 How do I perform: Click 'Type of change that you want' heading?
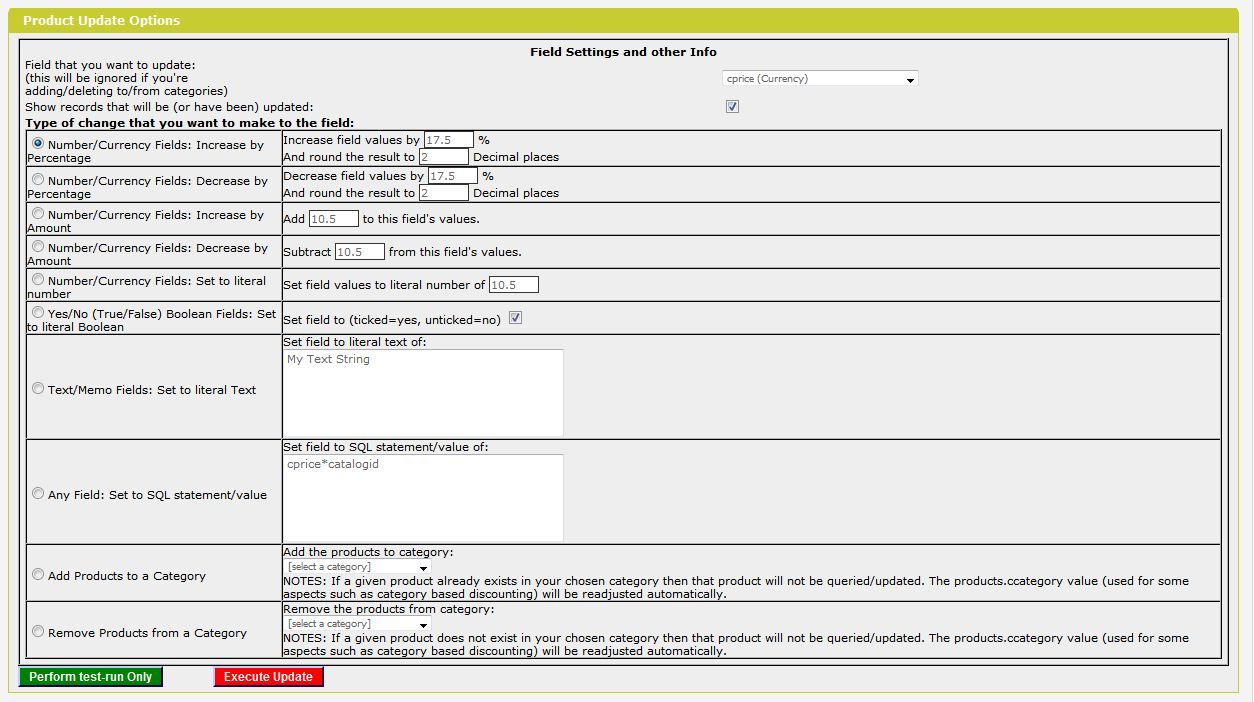(189, 123)
